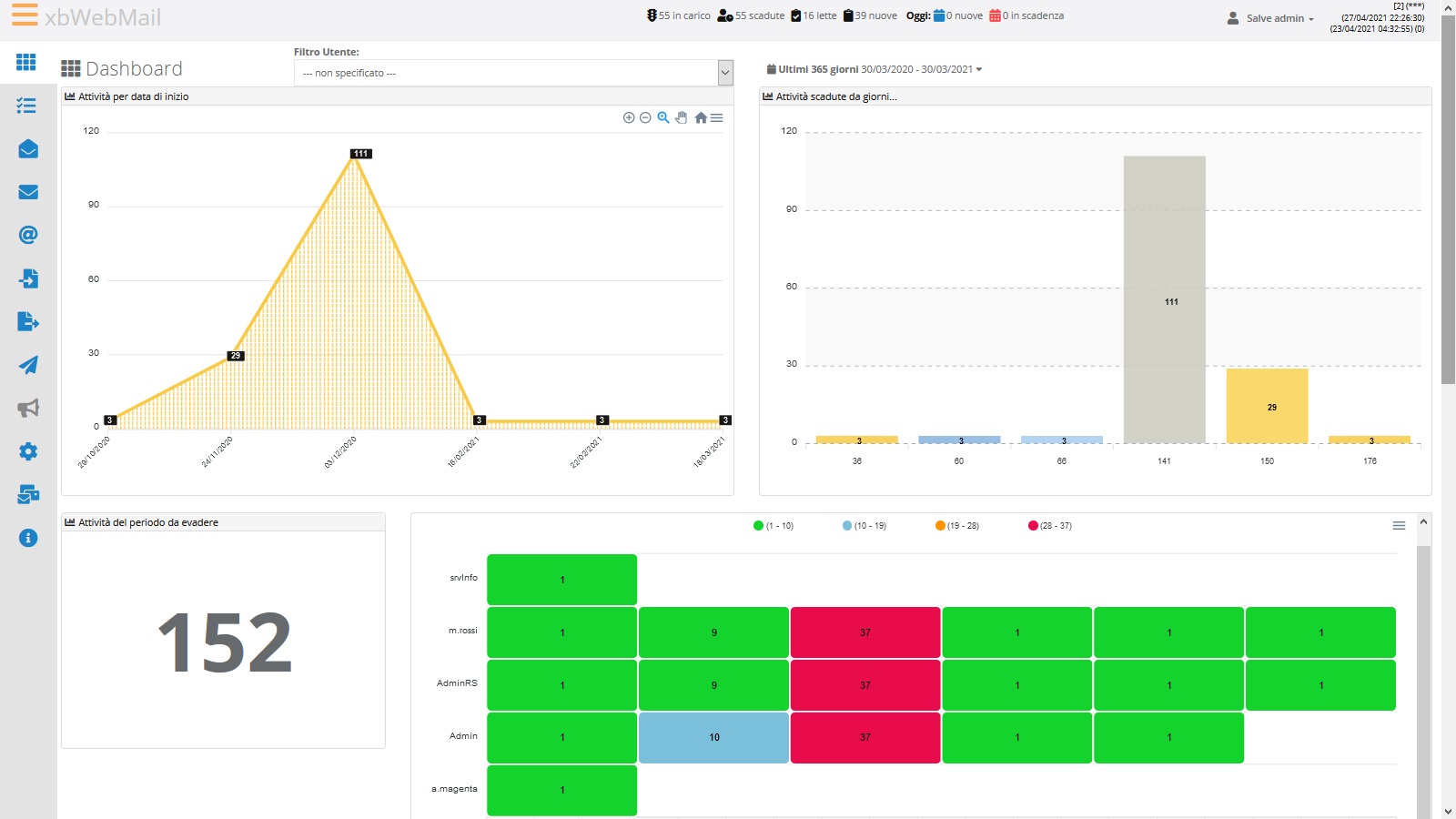The width and height of the screenshot is (1456, 819).
Task: Click 'Attività scadute da giorni...' panel title
Action: [x=836, y=96]
